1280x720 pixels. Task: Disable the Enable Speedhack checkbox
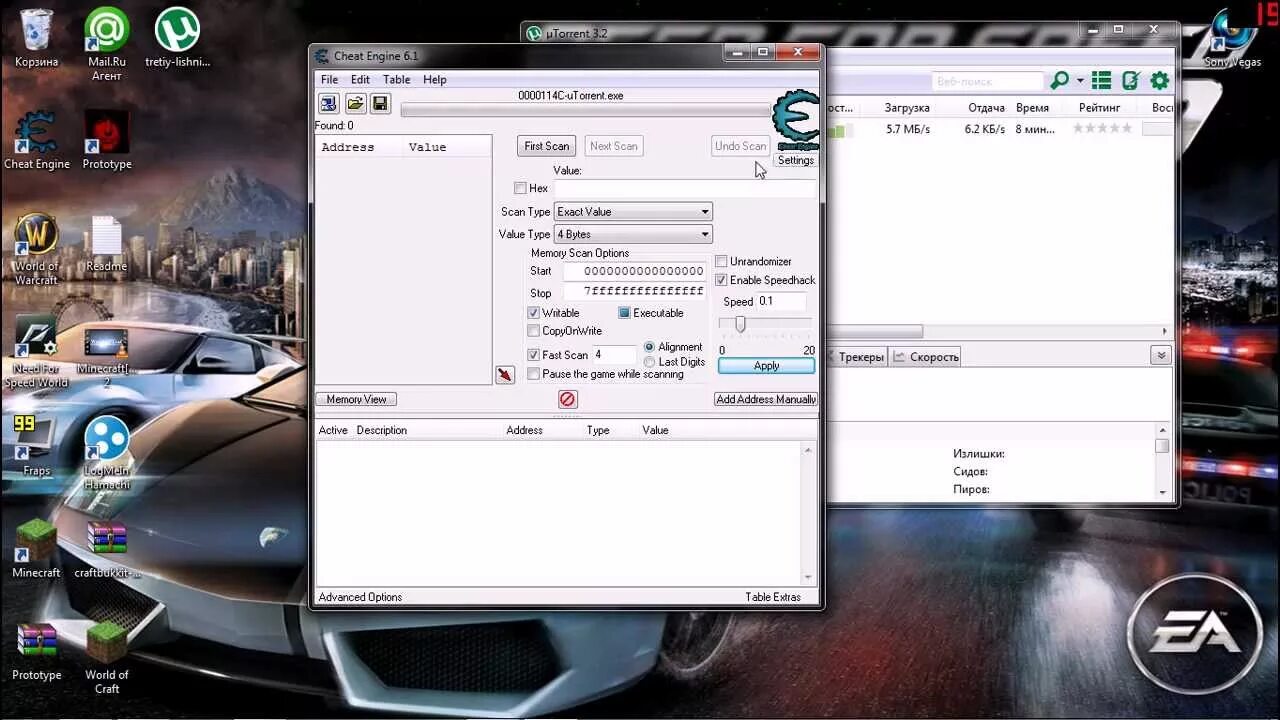pyautogui.click(x=721, y=280)
